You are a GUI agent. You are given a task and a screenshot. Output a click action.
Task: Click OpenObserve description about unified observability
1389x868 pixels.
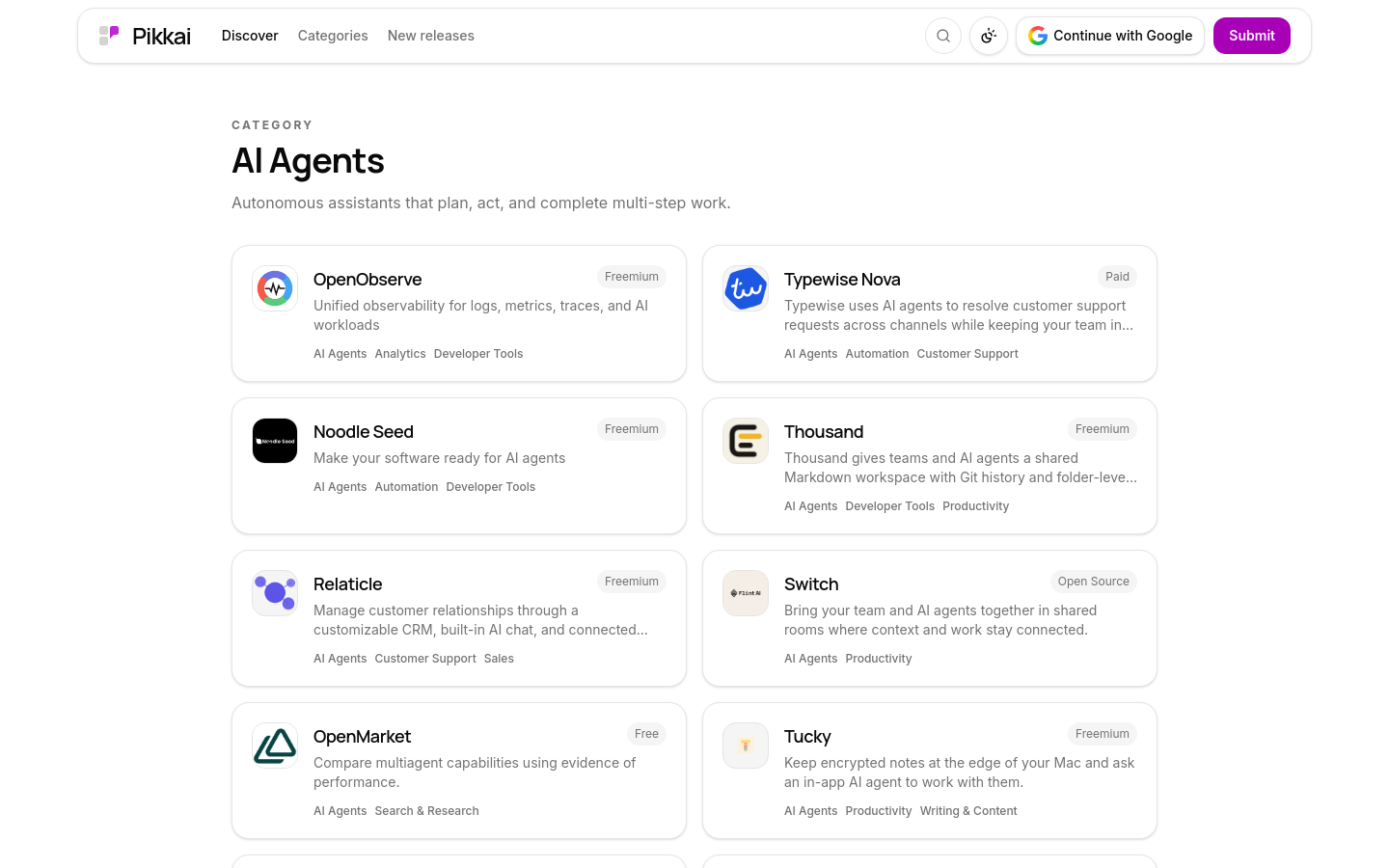480,315
